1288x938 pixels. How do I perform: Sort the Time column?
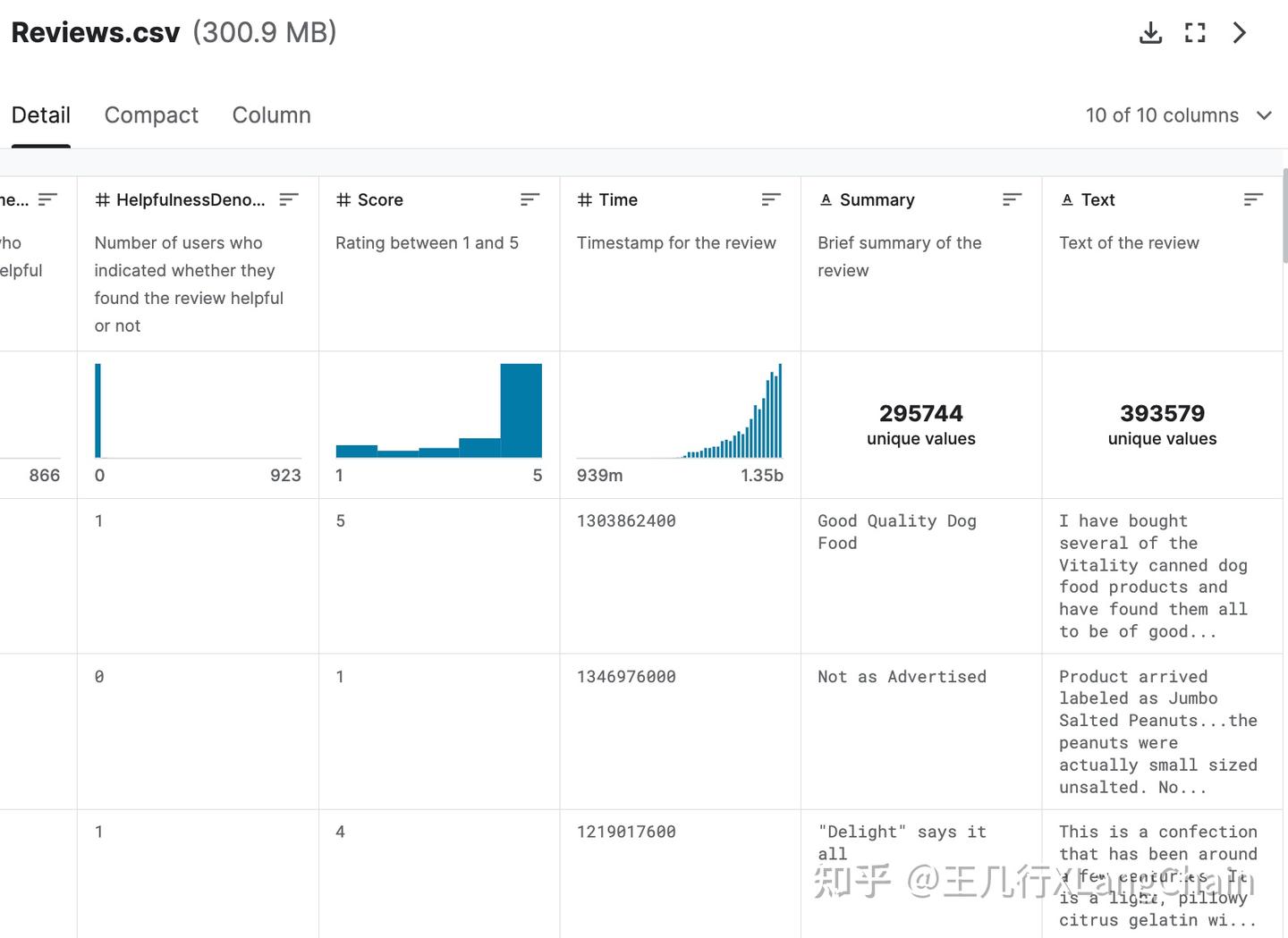(771, 199)
